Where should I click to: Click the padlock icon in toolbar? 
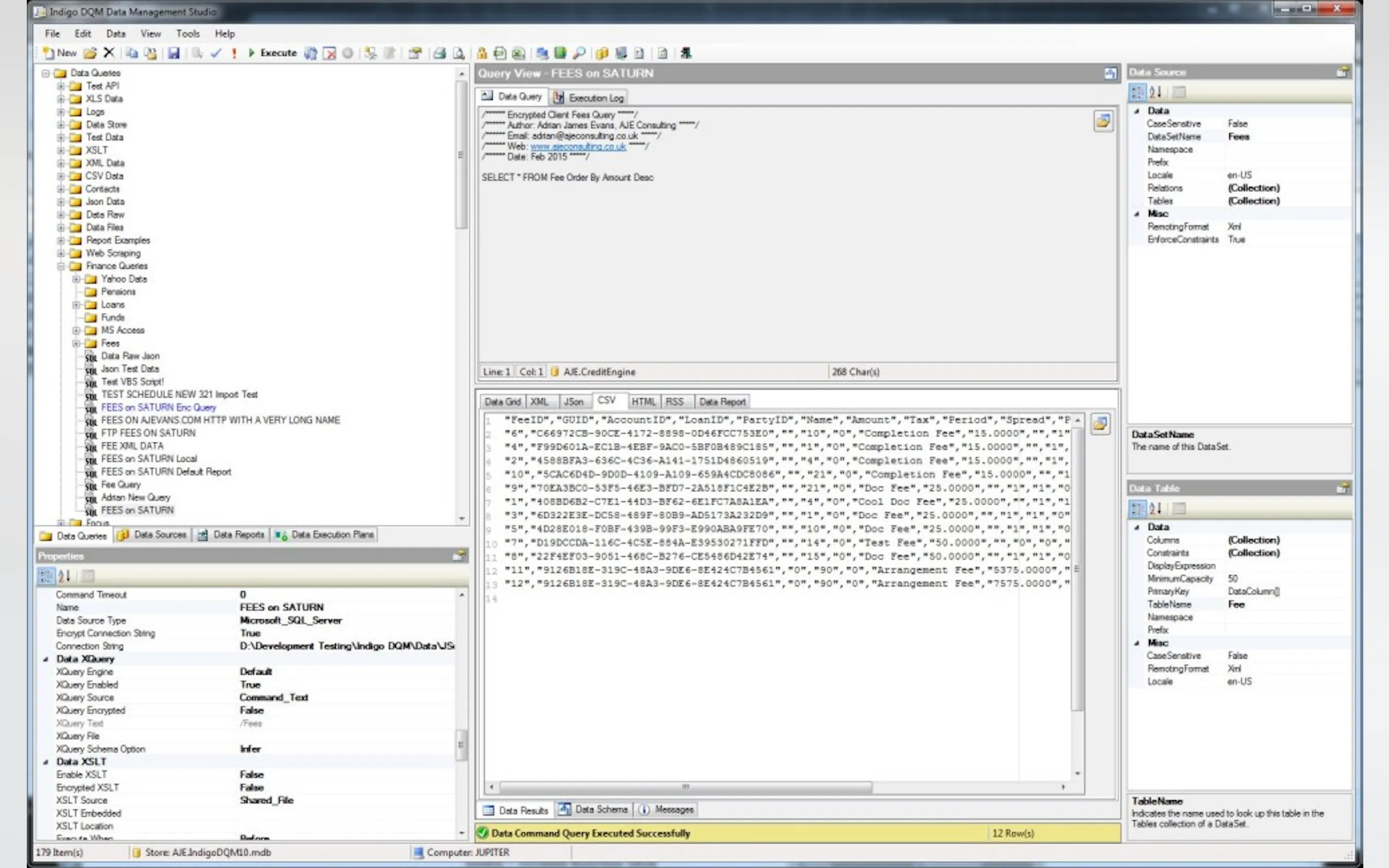tap(482, 54)
